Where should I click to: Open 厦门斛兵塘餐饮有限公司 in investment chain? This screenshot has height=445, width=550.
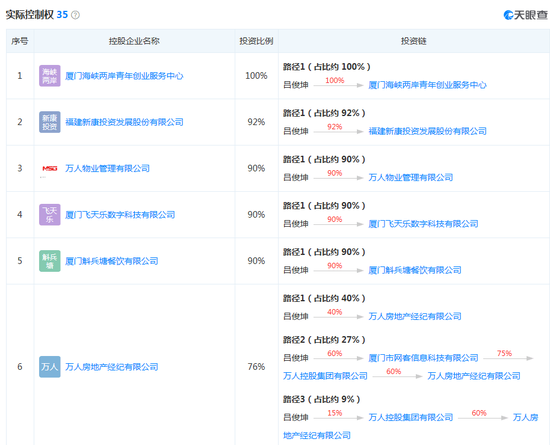(x=415, y=270)
